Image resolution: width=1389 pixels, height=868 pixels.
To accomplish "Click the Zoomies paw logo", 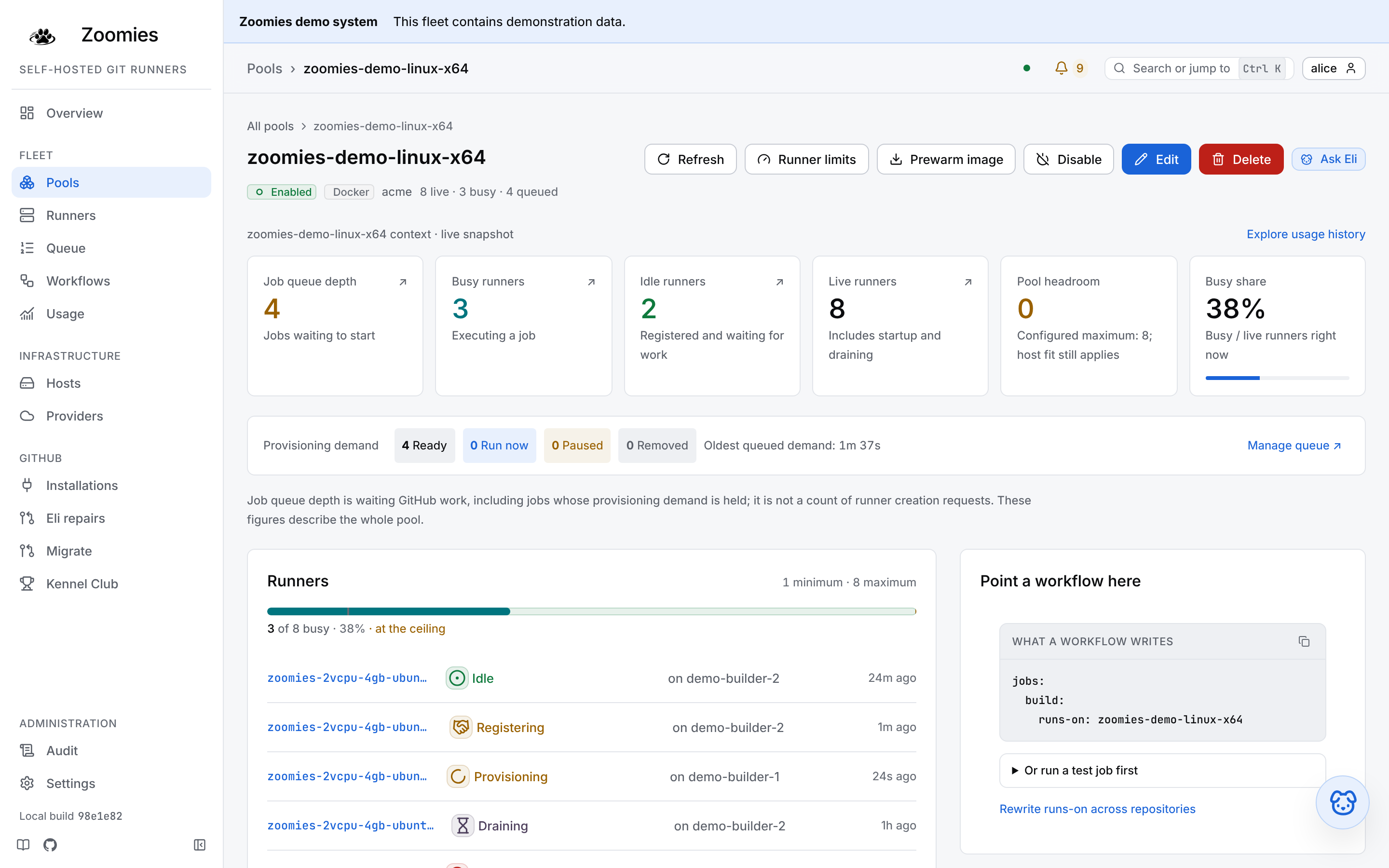I will pos(42,36).
